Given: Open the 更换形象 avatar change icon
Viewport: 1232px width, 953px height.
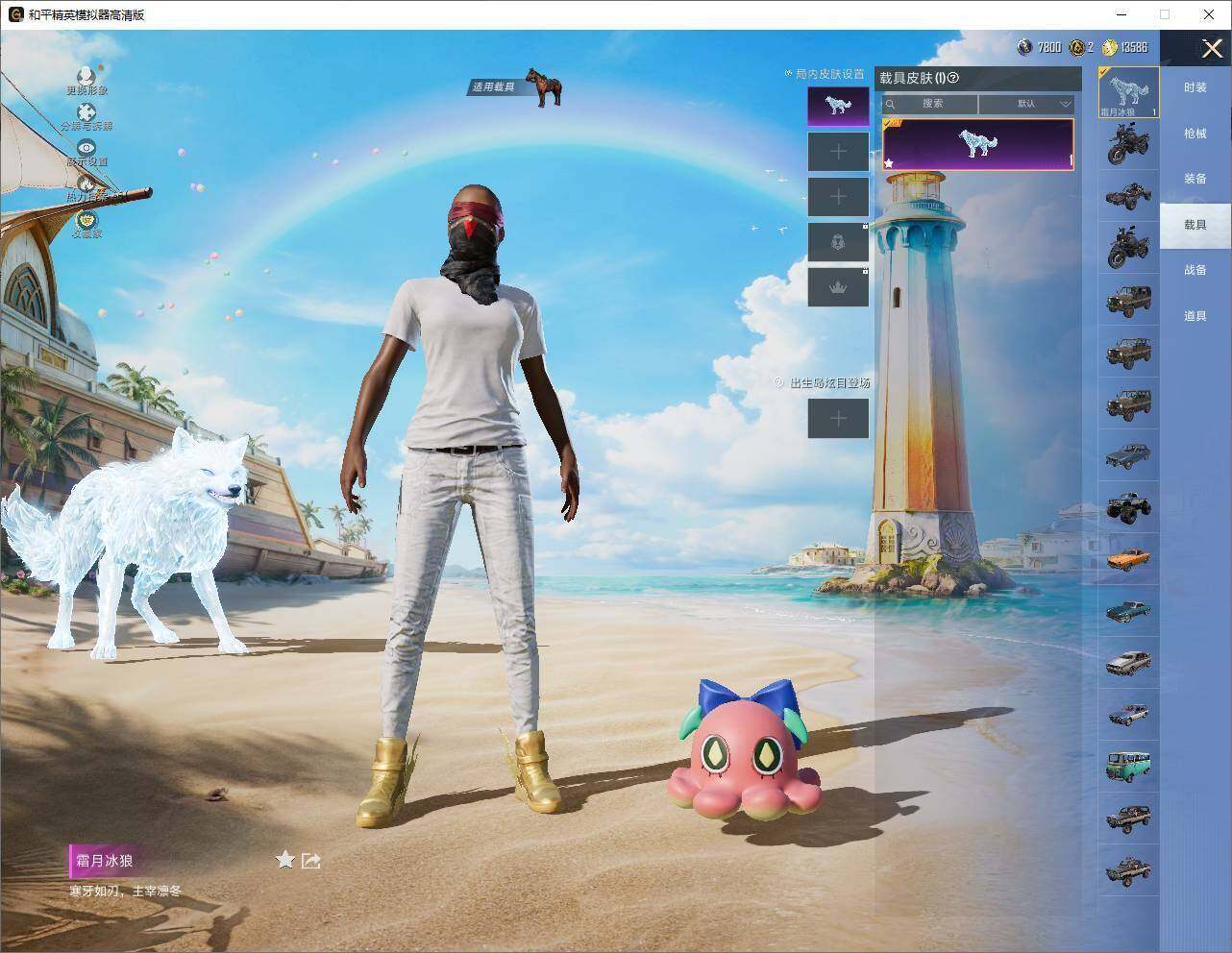Looking at the screenshot, I should 86,76.
